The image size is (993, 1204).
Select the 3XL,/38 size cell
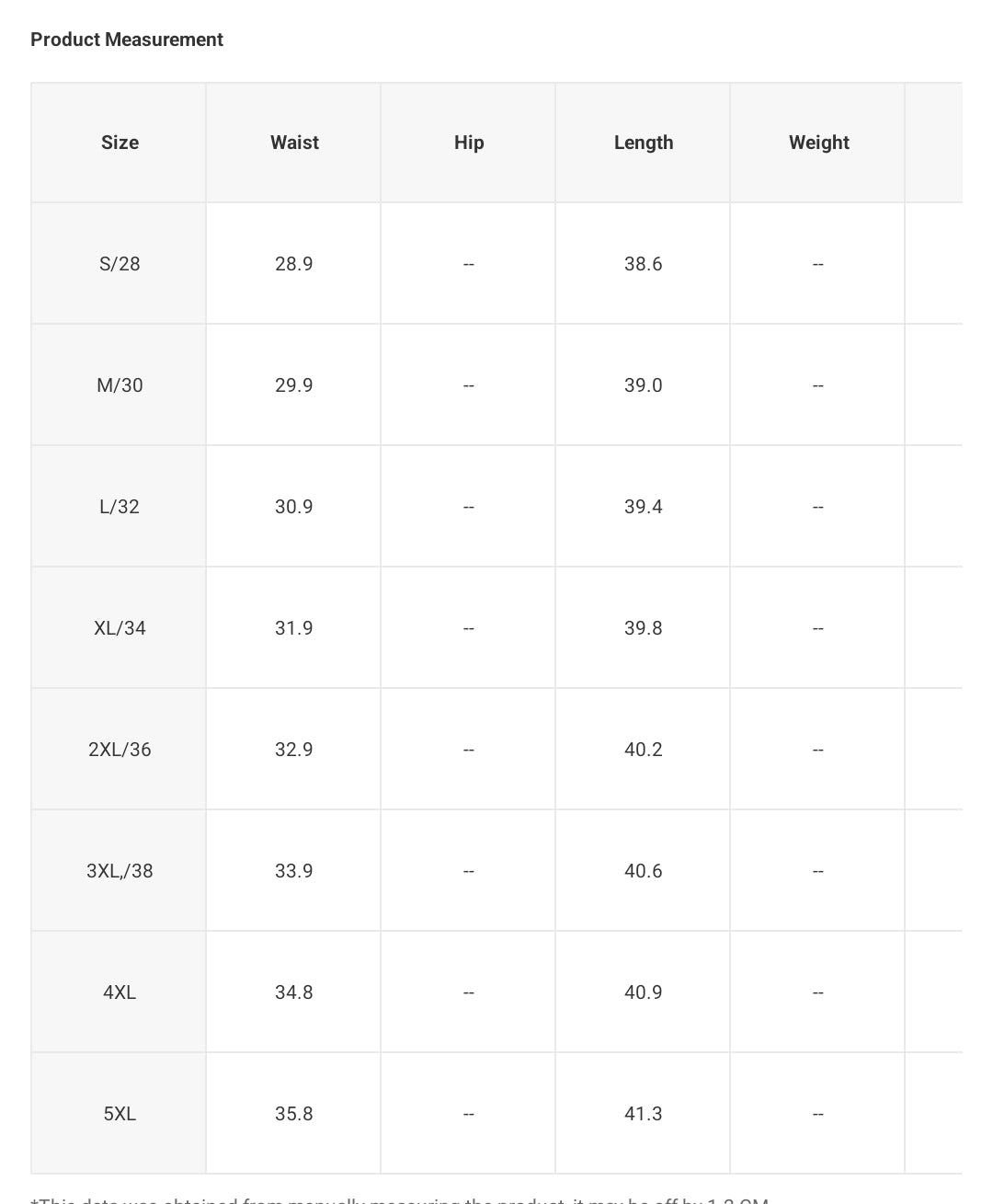point(120,871)
